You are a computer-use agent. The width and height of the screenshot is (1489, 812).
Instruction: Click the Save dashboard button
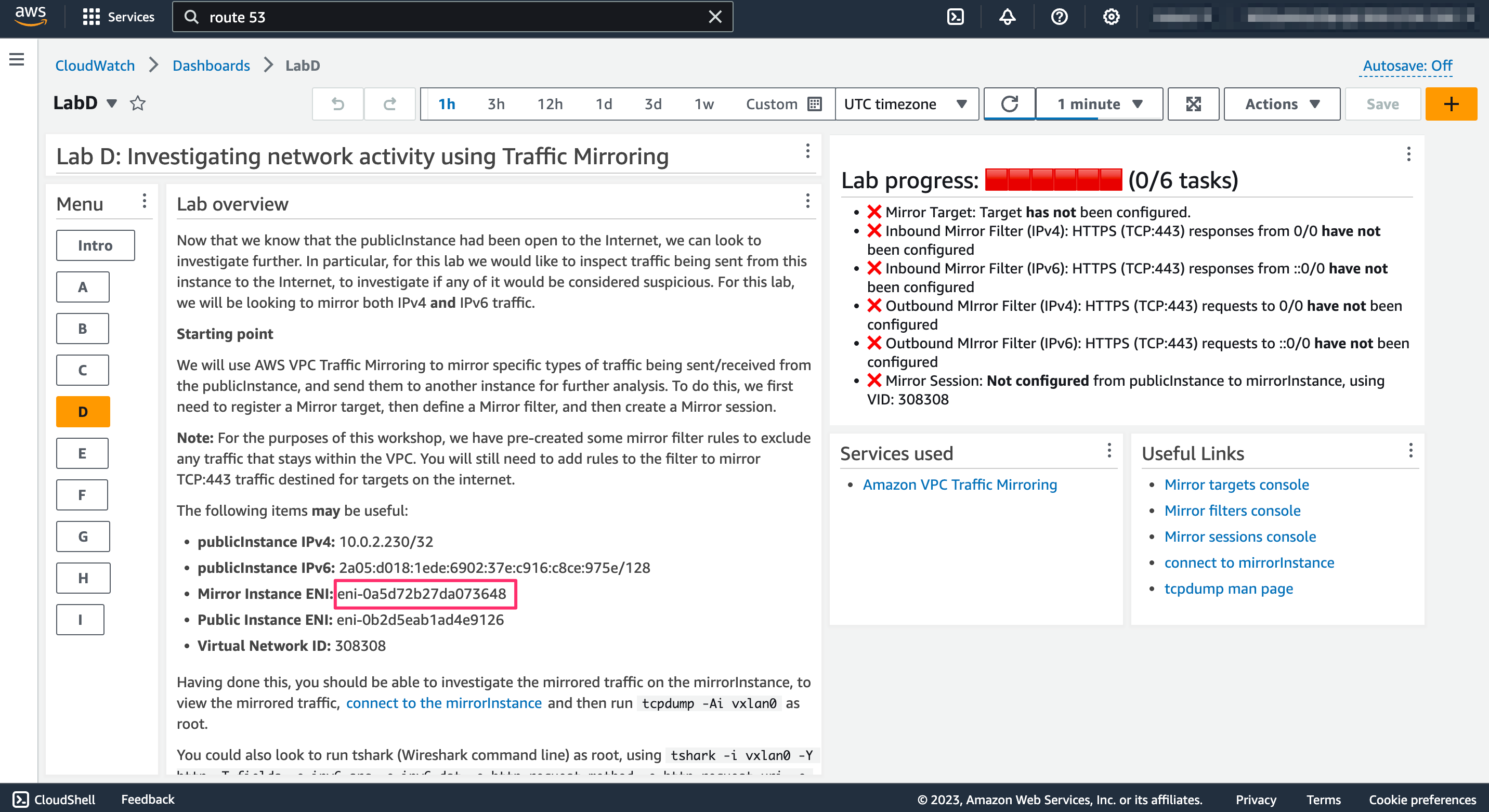[1382, 104]
